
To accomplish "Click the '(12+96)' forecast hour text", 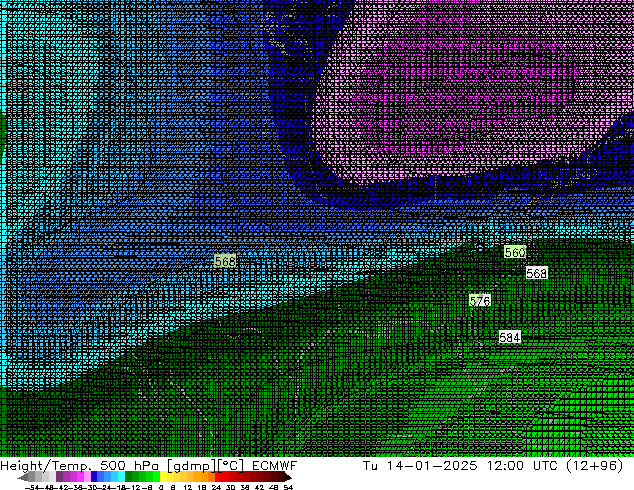I will (594, 466).
